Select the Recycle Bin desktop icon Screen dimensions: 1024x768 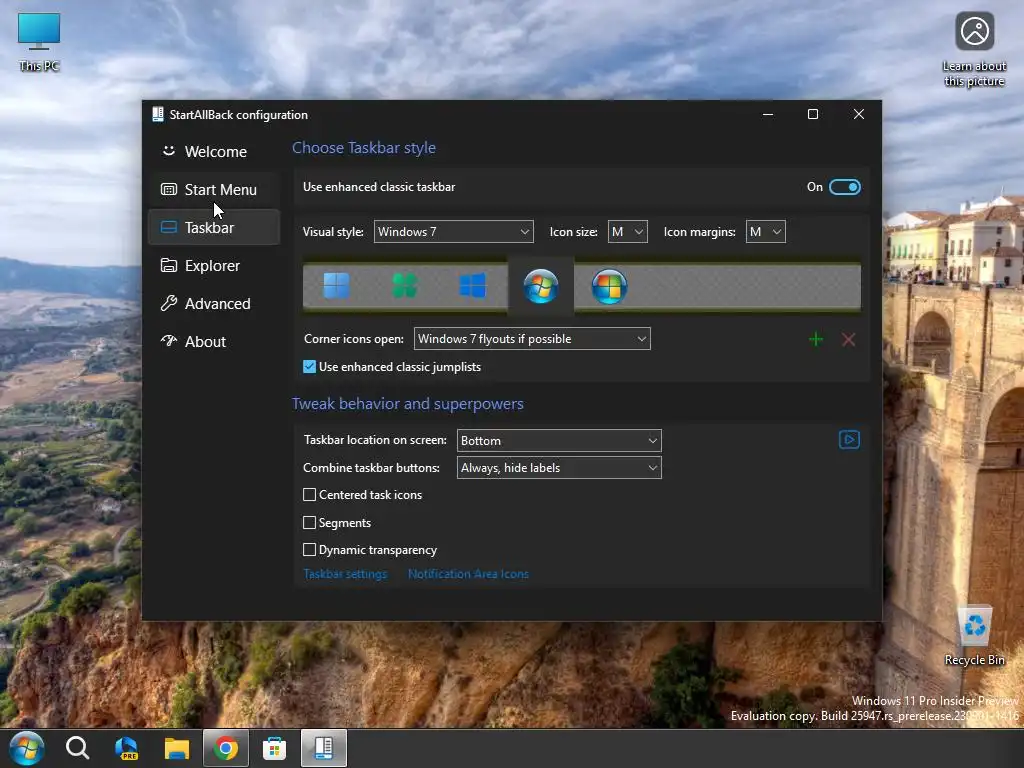pyautogui.click(x=974, y=636)
